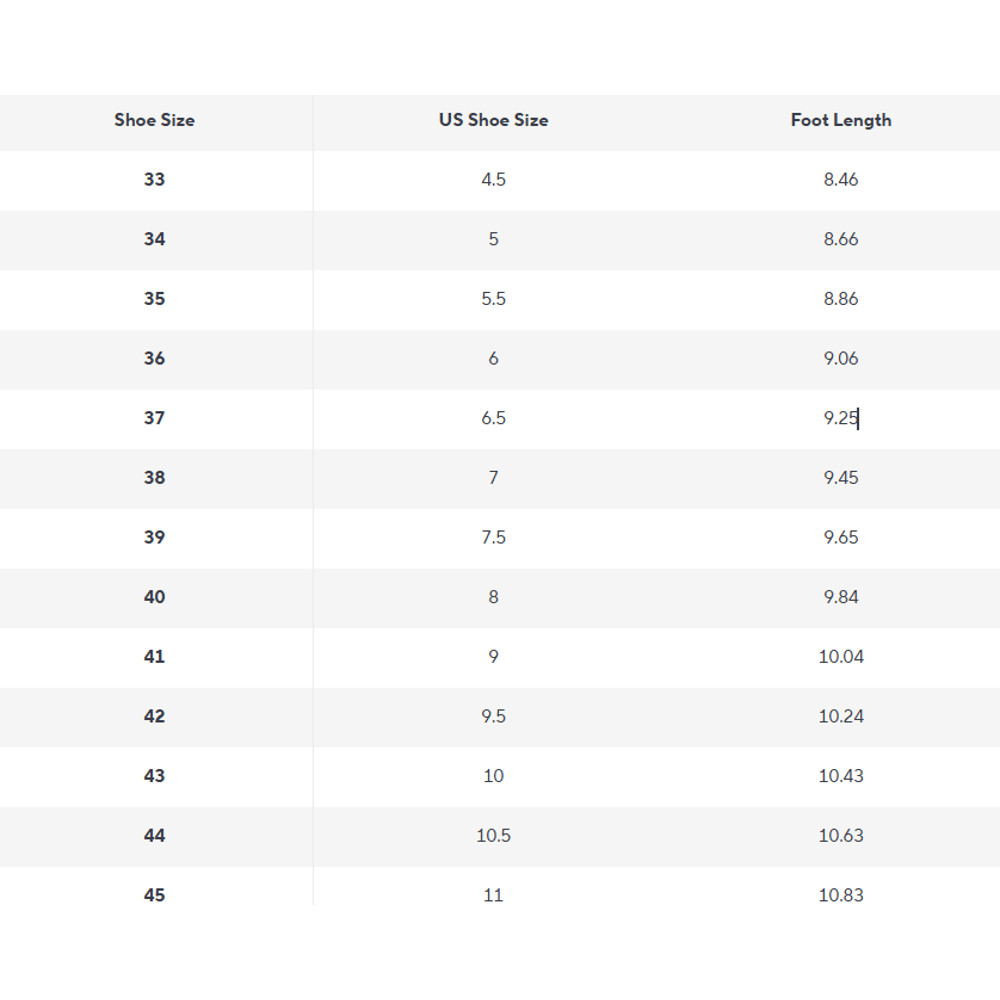Image resolution: width=1000 pixels, height=1000 pixels.
Task: Place cursor in the 9.25 foot length cell
Action: (x=840, y=418)
